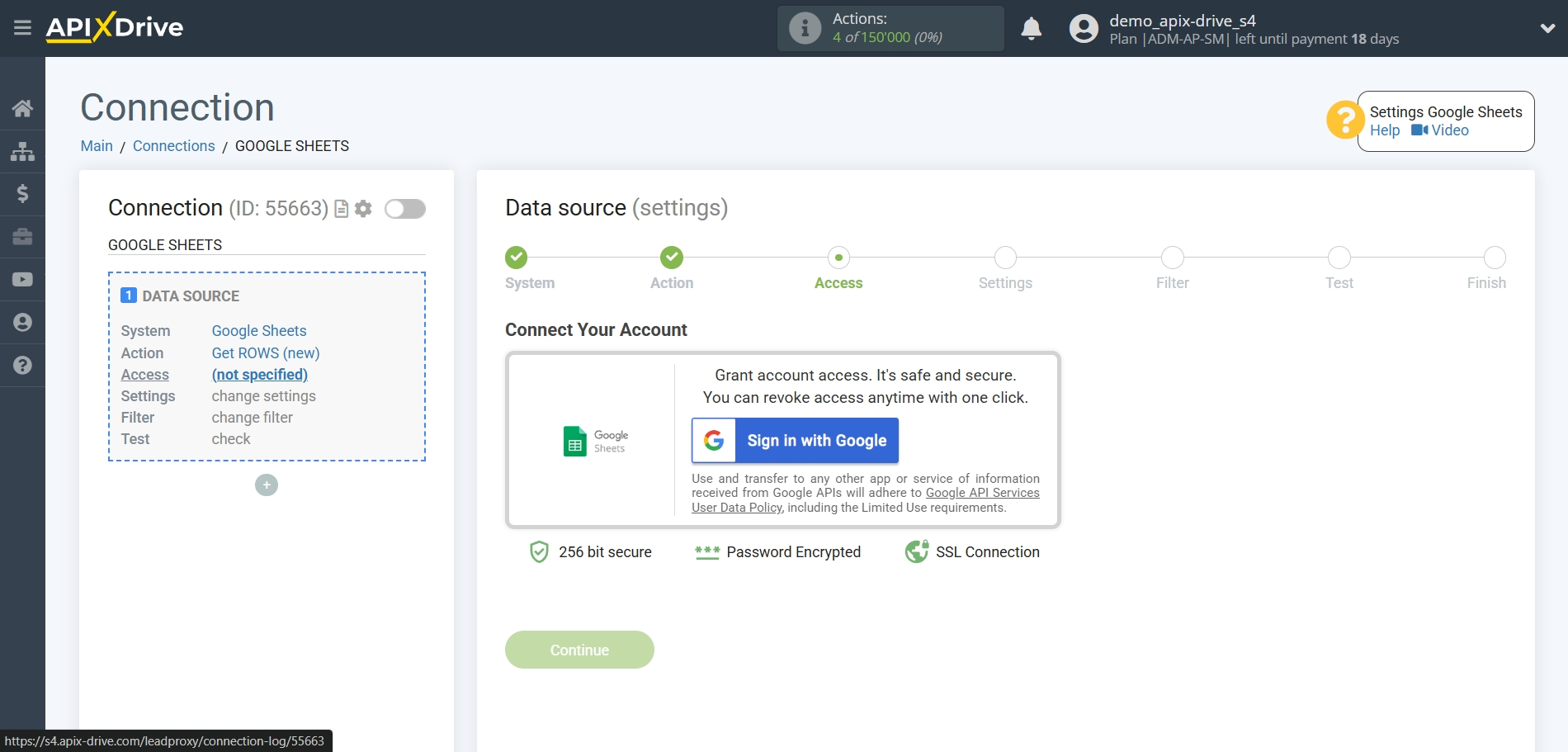Click the user avatar icon
This screenshot has height=752, width=1568.
[x=1084, y=28]
